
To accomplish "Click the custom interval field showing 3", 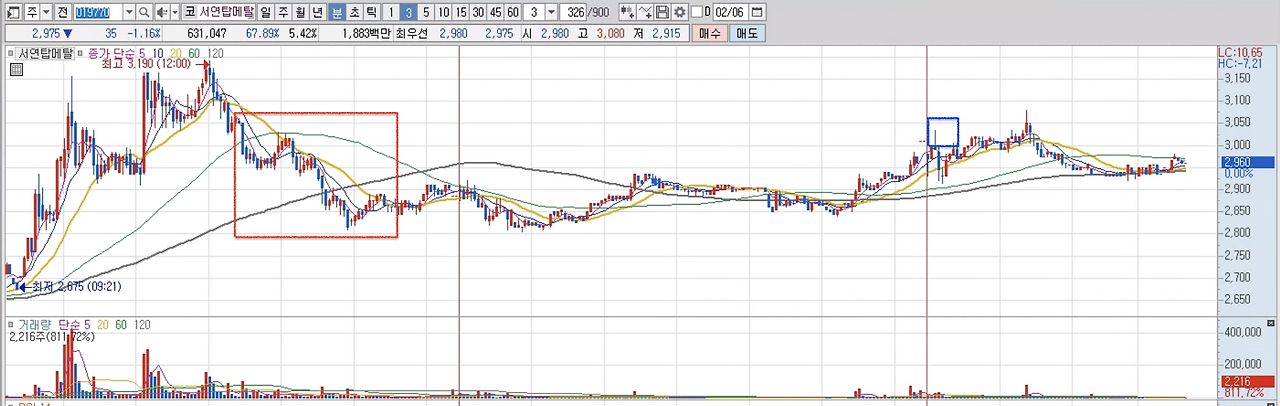I will (535, 12).
